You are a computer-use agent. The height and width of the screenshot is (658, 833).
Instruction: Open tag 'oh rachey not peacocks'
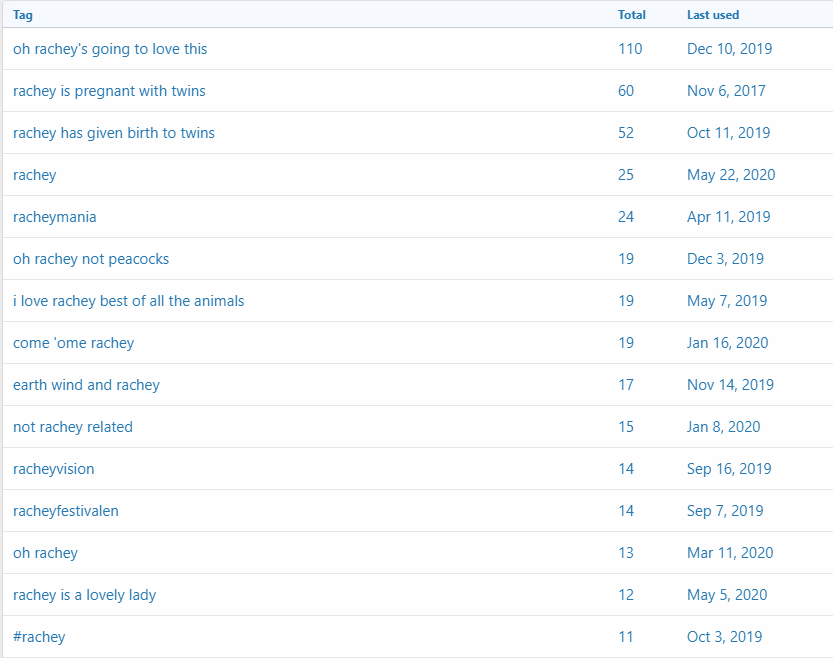91,259
